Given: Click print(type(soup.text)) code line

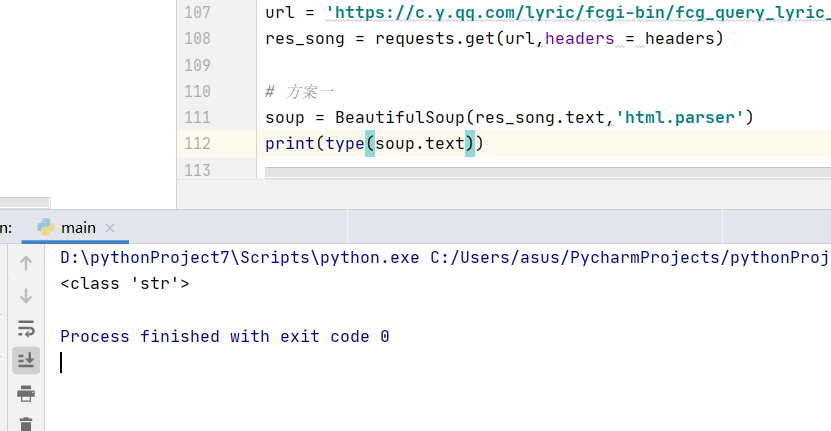Looking at the screenshot, I should tap(374, 144).
